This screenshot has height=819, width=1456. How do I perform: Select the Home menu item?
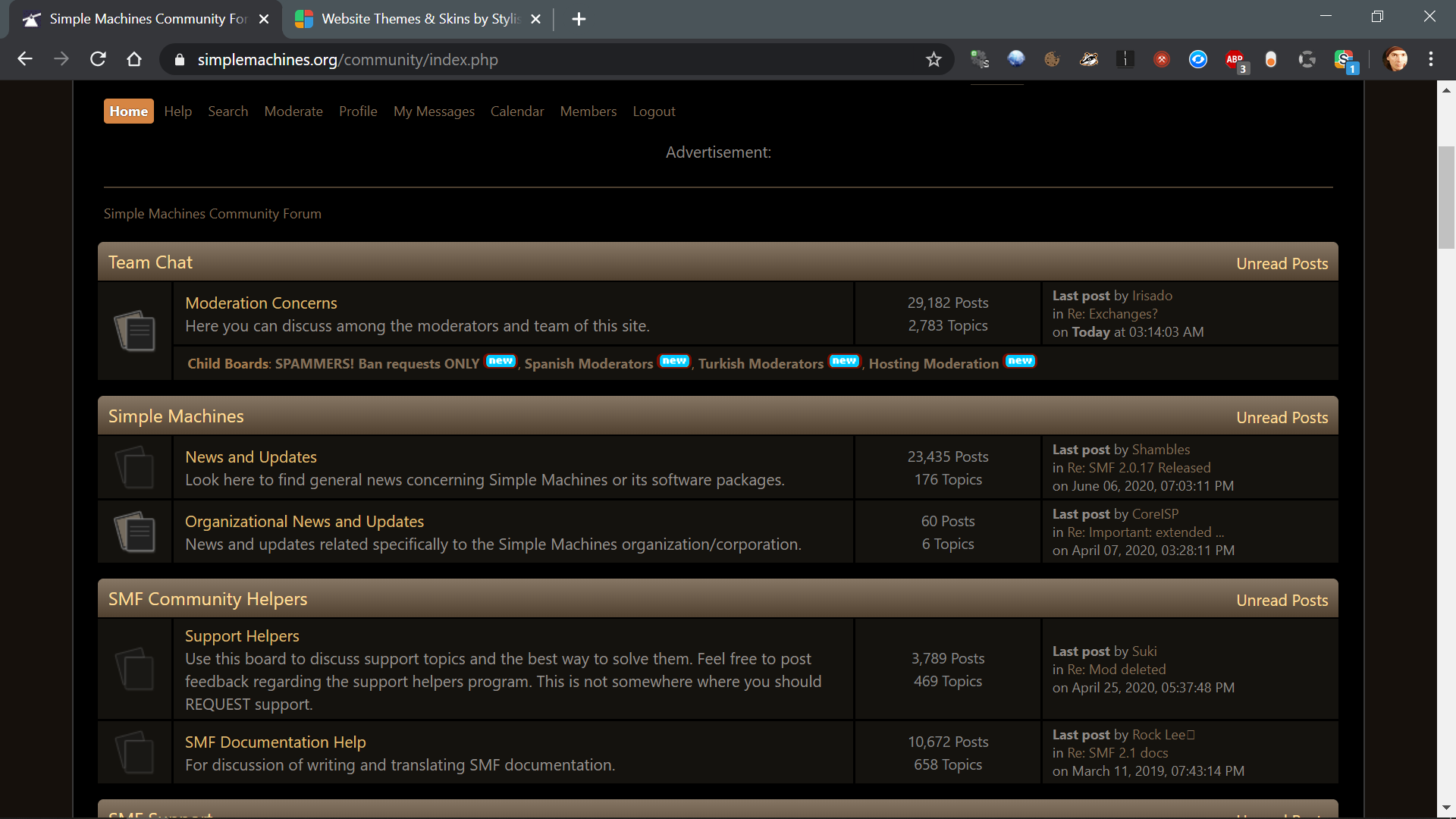tap(129, 111)
